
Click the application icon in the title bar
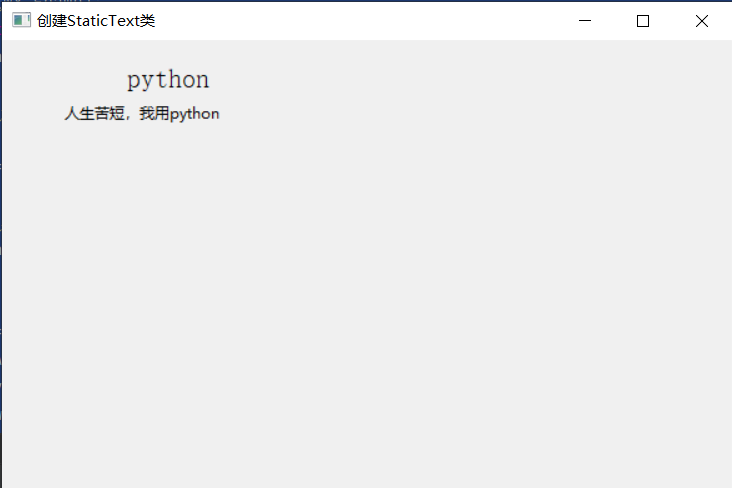point(21,21)
